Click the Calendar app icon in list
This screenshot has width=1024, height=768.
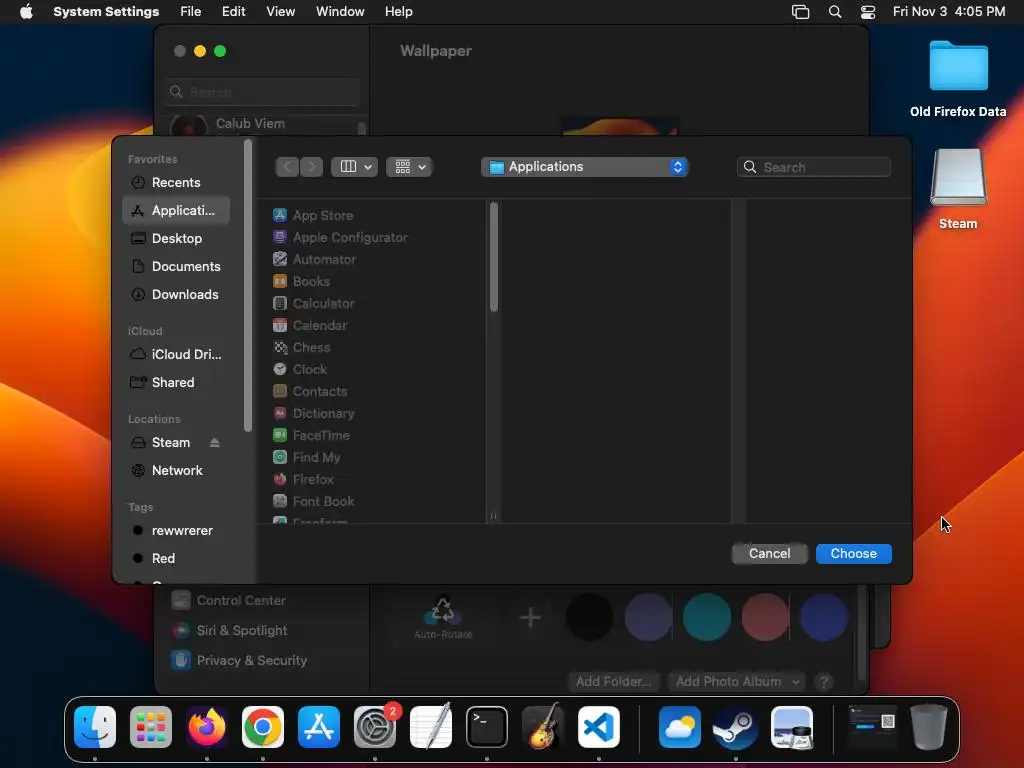[280, 325]
